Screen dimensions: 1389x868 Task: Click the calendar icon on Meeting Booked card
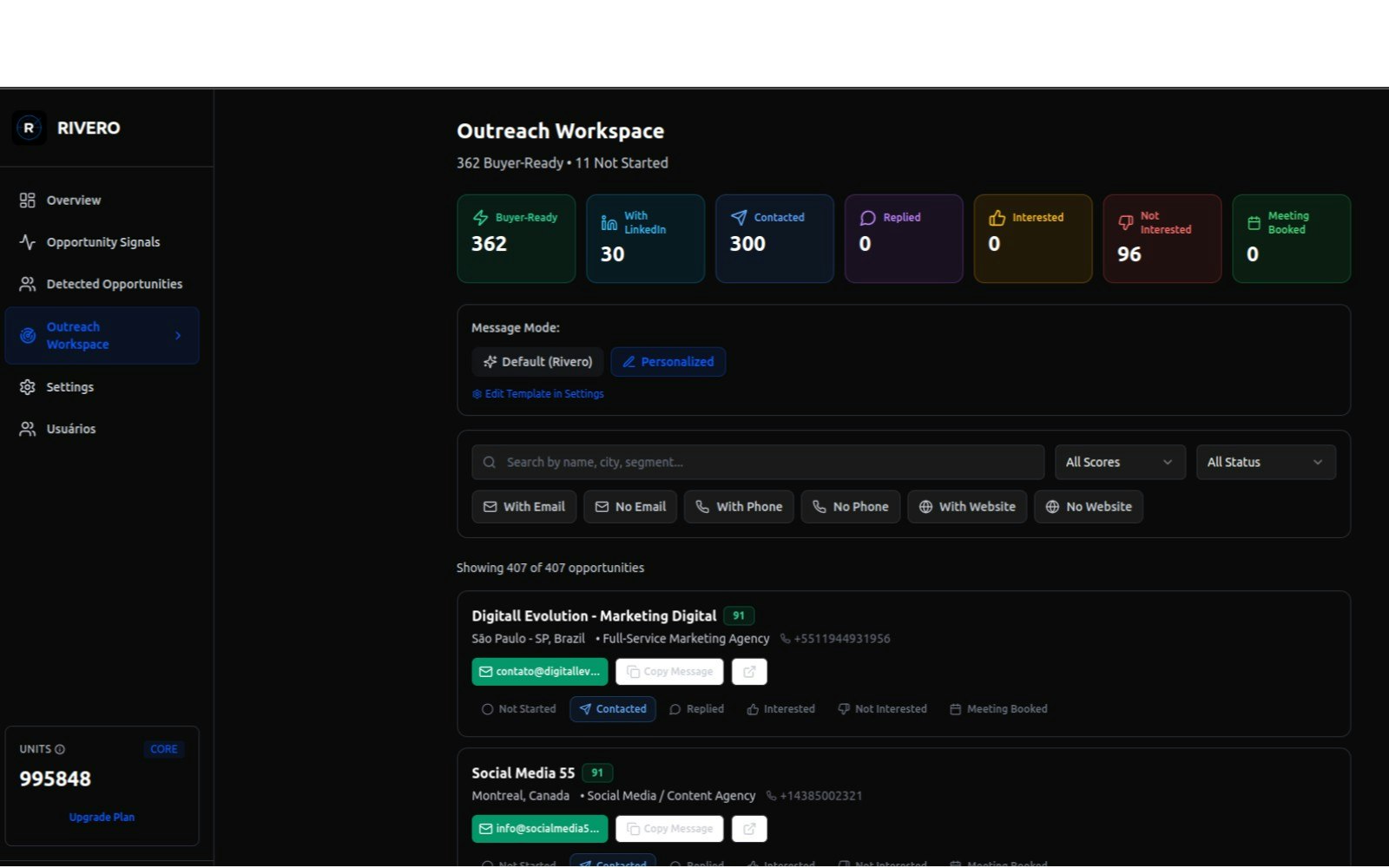pos(1254,222)
